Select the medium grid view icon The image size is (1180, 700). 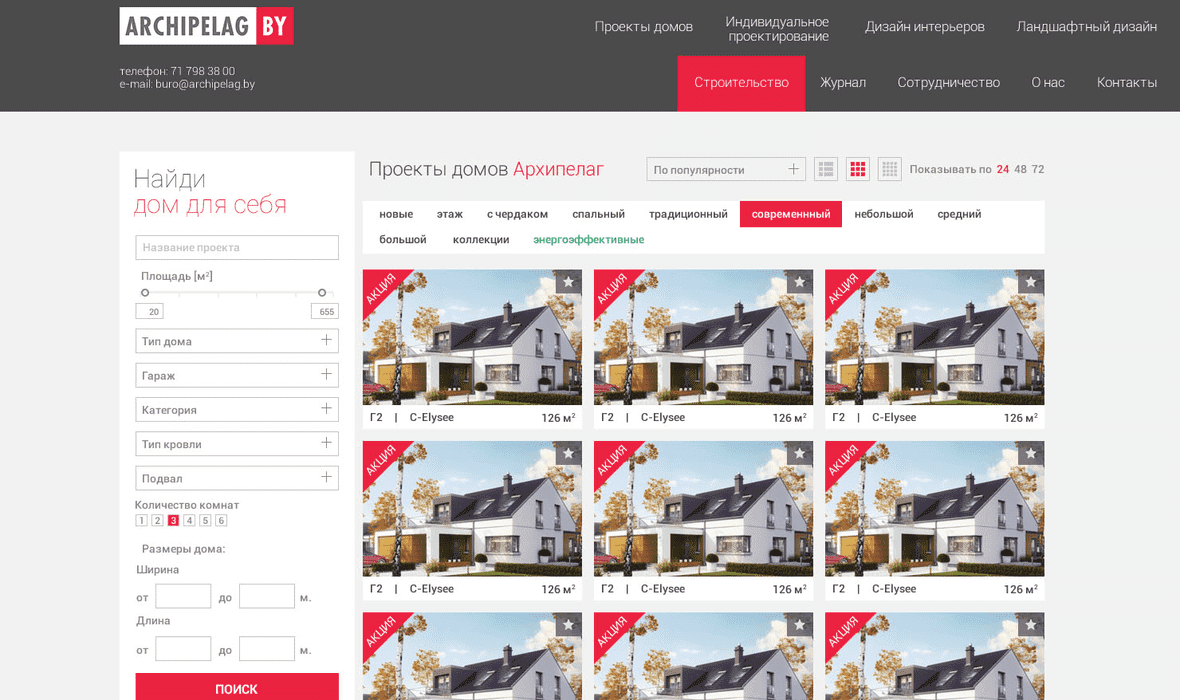tap(857, 169)
